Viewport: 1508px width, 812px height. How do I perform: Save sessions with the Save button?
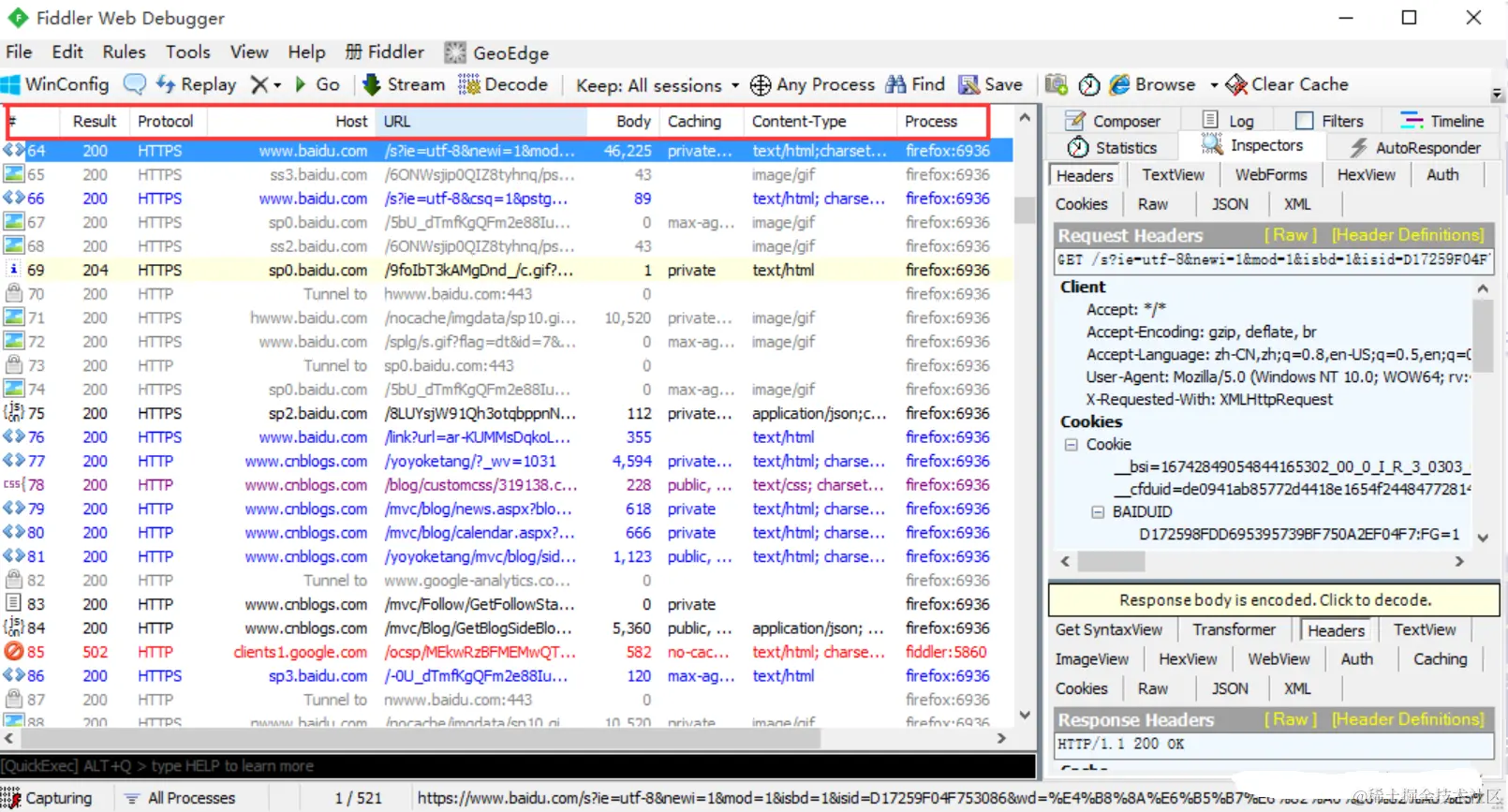[x=991, y=84]
